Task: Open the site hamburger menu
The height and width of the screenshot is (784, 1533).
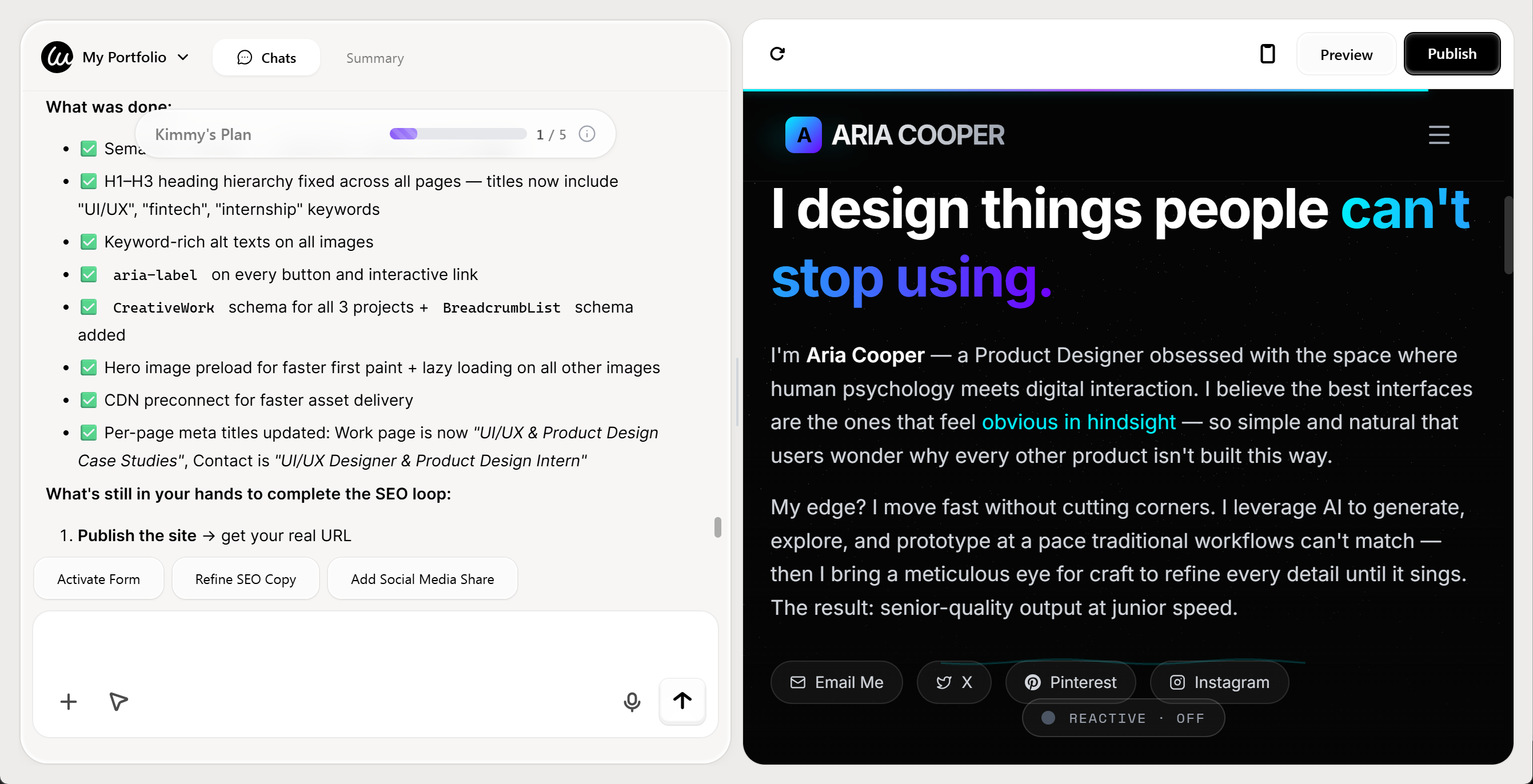Action: [x=1439, y=135]
